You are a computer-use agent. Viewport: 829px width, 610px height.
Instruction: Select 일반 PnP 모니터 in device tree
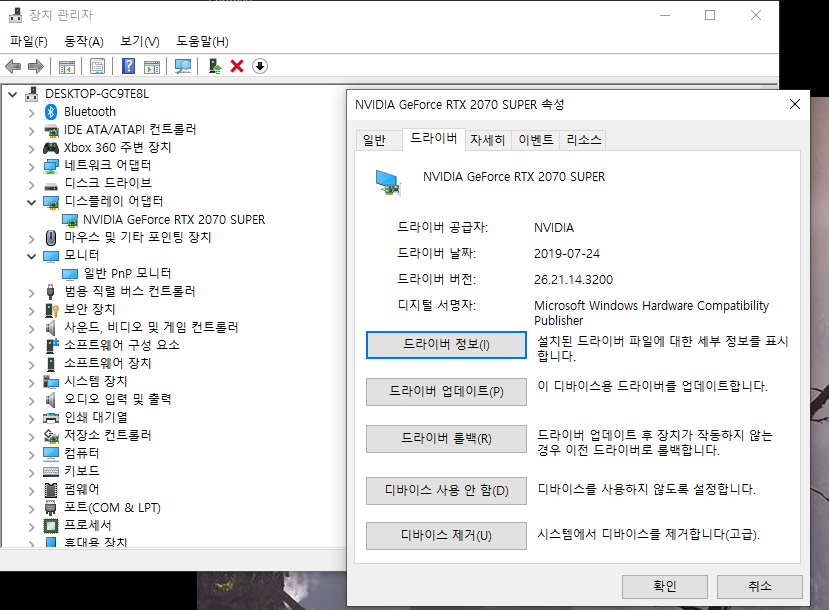tap(127, 273)
